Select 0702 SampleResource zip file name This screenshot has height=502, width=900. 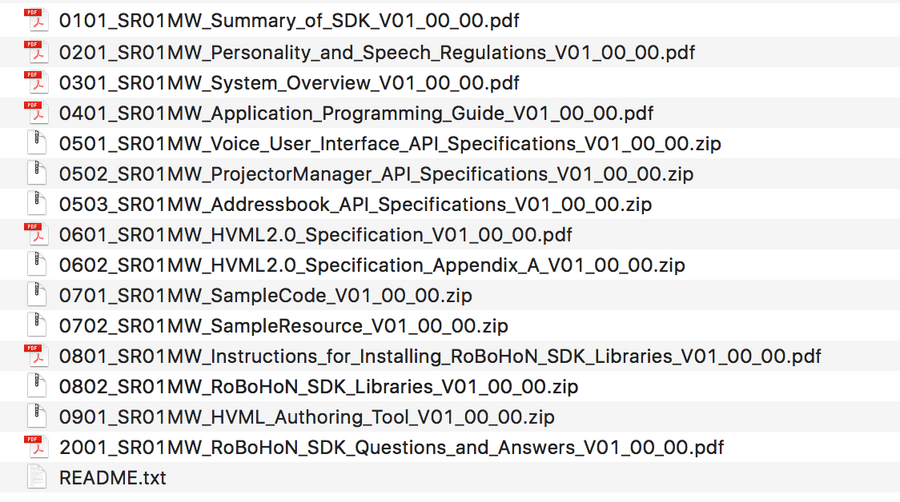[283, 326]
